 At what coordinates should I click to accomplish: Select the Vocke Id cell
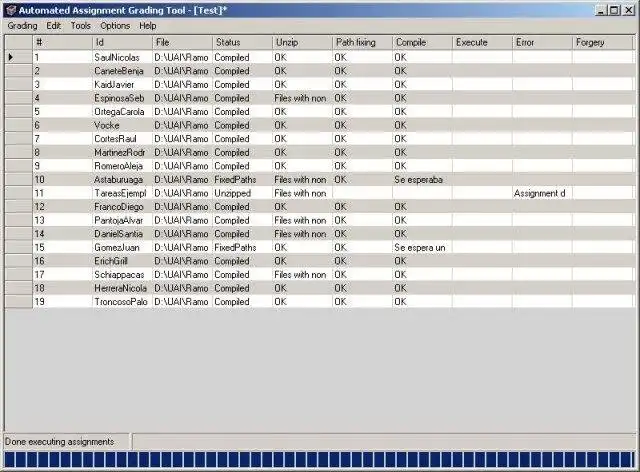[x=122, y=125]
